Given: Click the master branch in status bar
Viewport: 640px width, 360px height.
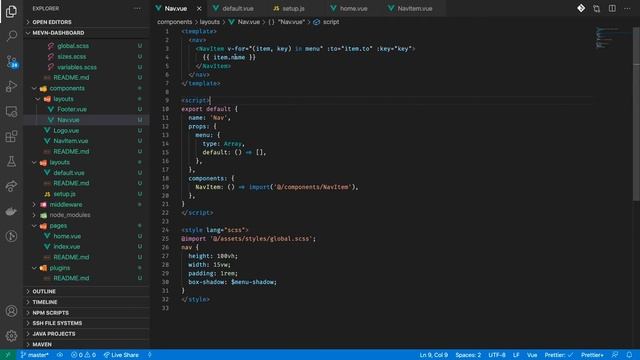Looking at the screenshot, I should (x=35, y=355).
